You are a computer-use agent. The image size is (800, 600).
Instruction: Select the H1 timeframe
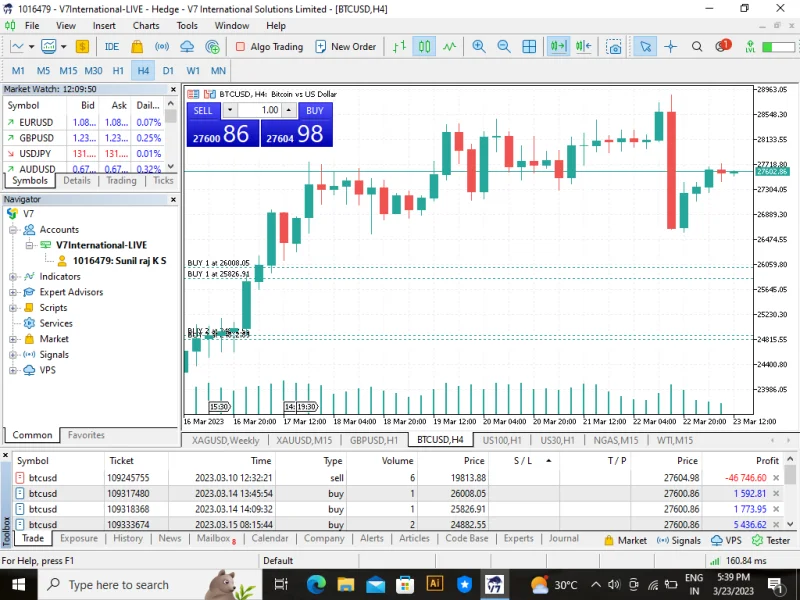(x=118, y=71)
